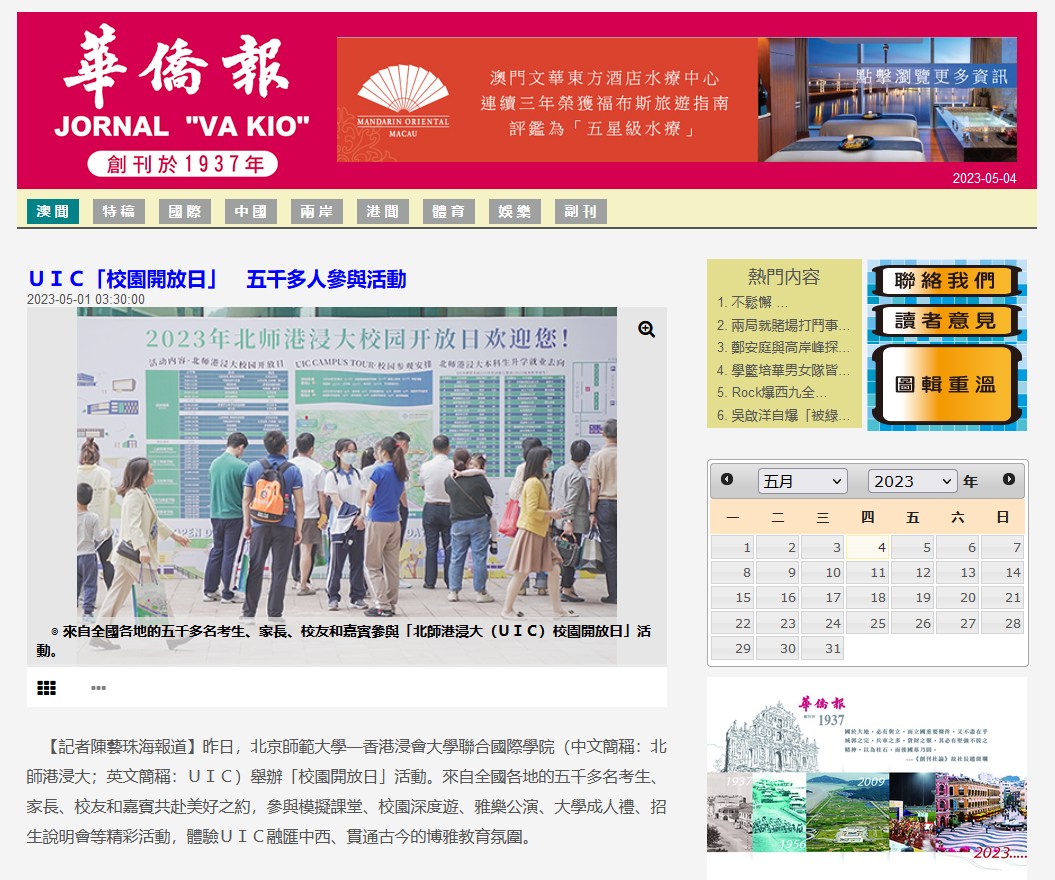The height and width of the screenshot is (880, 1055).
Task: Open the 2023 year dropdown
Action: point(912,481)
